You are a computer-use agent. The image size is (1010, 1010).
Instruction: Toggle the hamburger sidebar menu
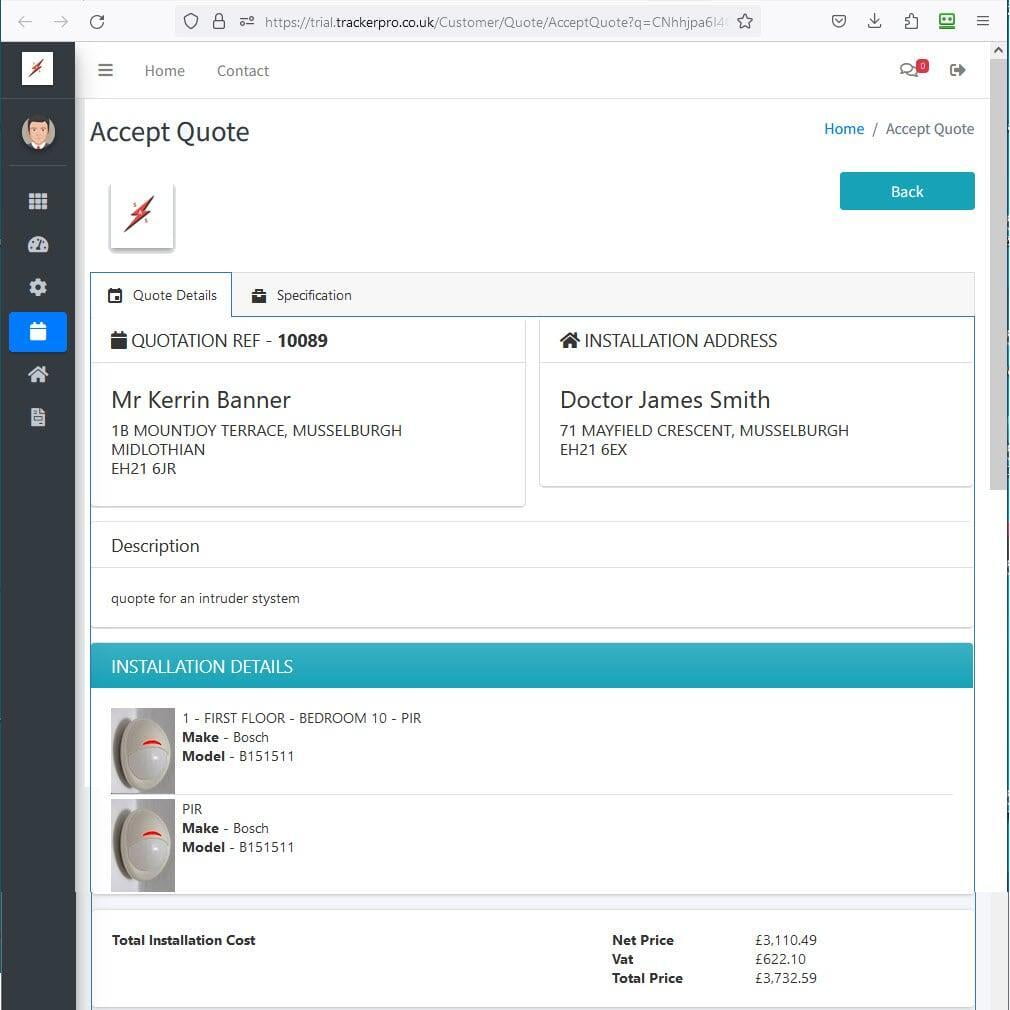coord(105,70)
